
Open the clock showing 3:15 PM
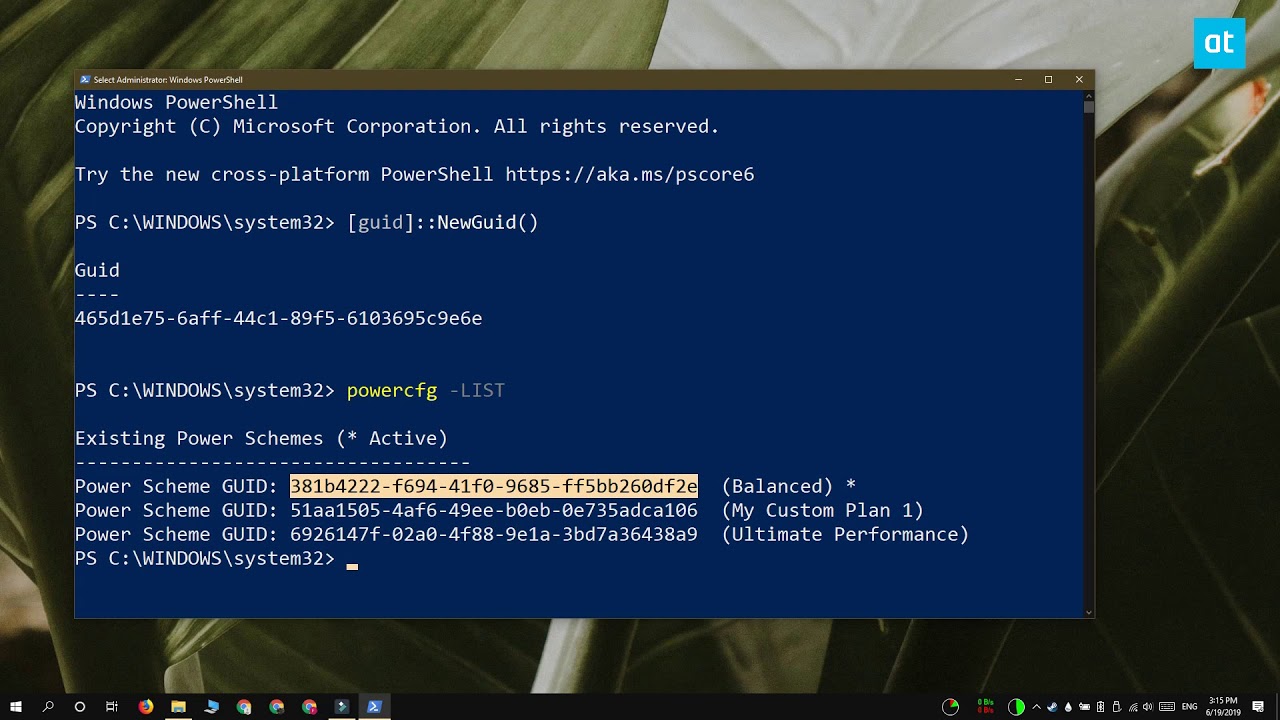point(1222,706)
